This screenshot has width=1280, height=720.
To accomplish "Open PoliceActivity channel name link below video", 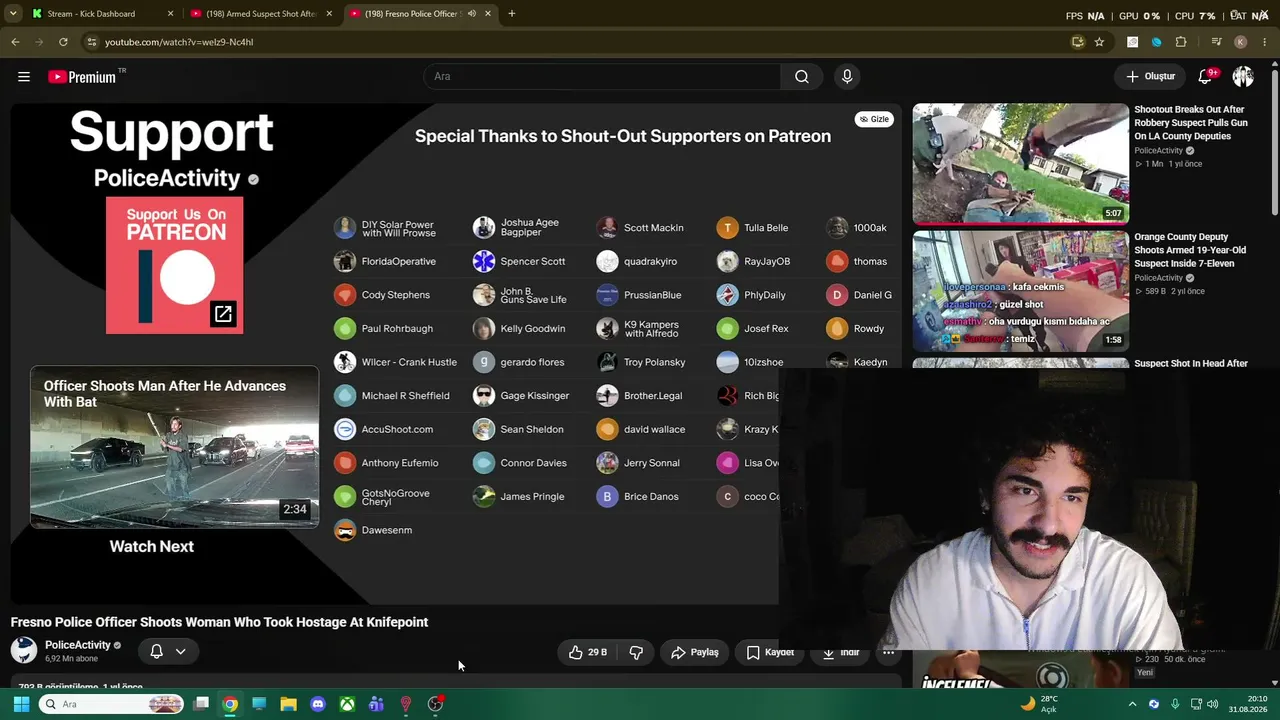I will tap(78, 645).
